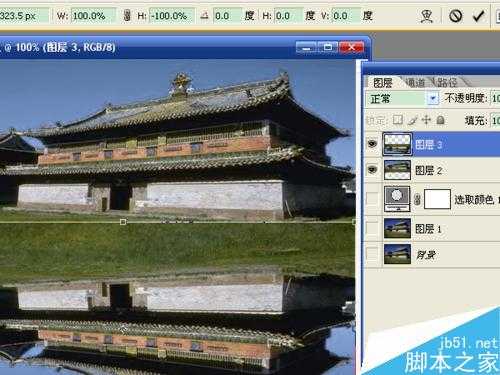Select the layer named 图层 3

tap(429, 144)
